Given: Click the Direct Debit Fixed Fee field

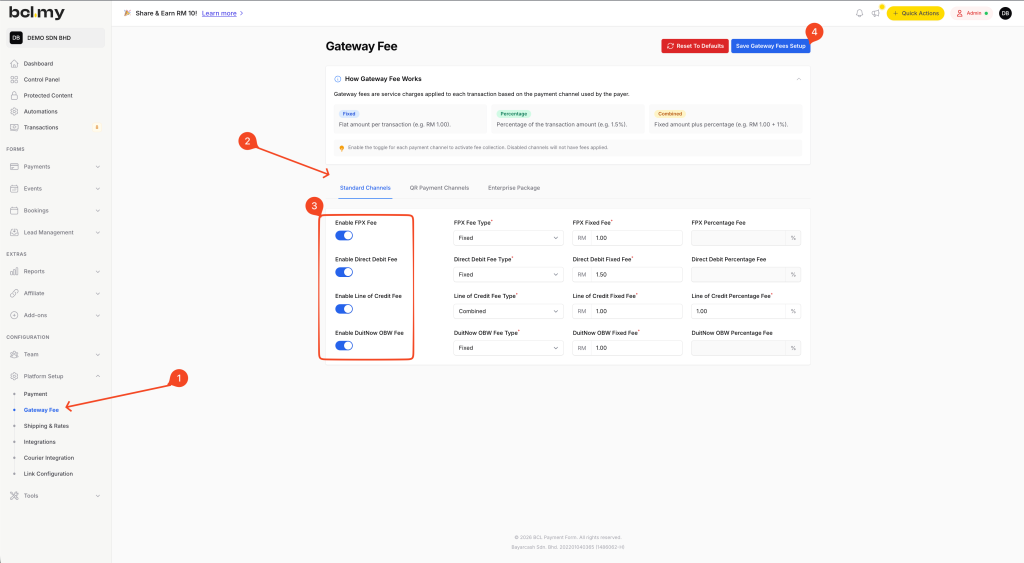Looking at the screenshot, I should [x=635, y=274].
